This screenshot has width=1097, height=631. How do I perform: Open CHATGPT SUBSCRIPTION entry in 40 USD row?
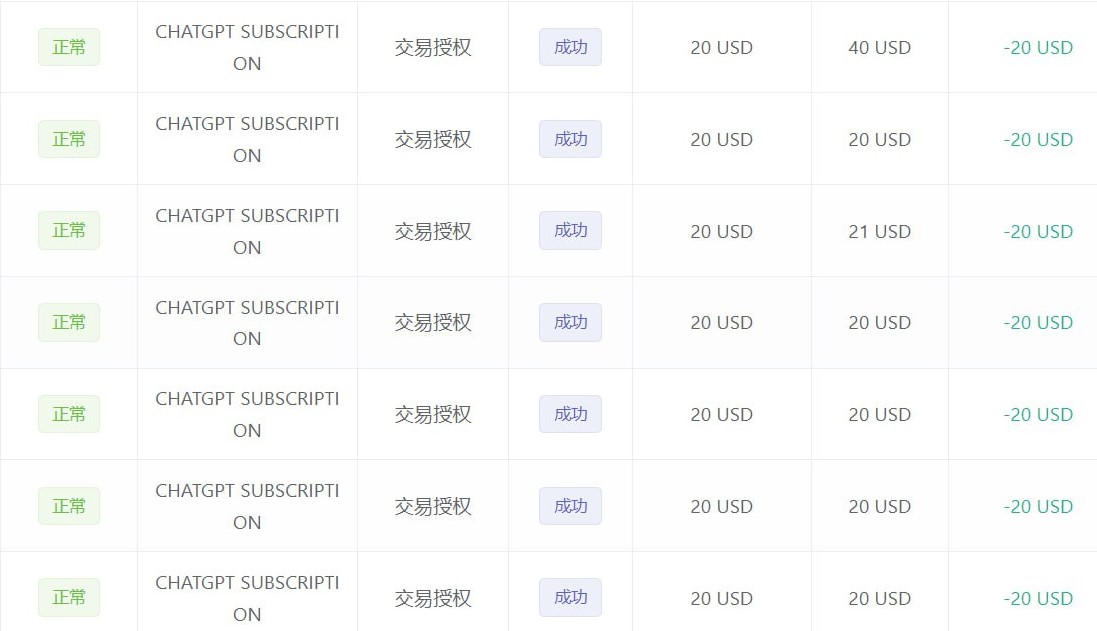pos(247,47)
